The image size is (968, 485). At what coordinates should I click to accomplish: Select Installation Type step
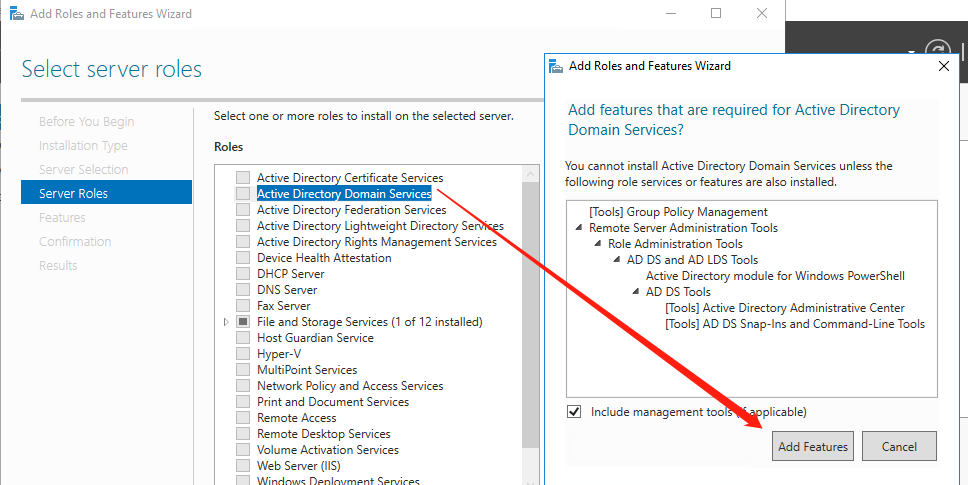pos(83,146)
